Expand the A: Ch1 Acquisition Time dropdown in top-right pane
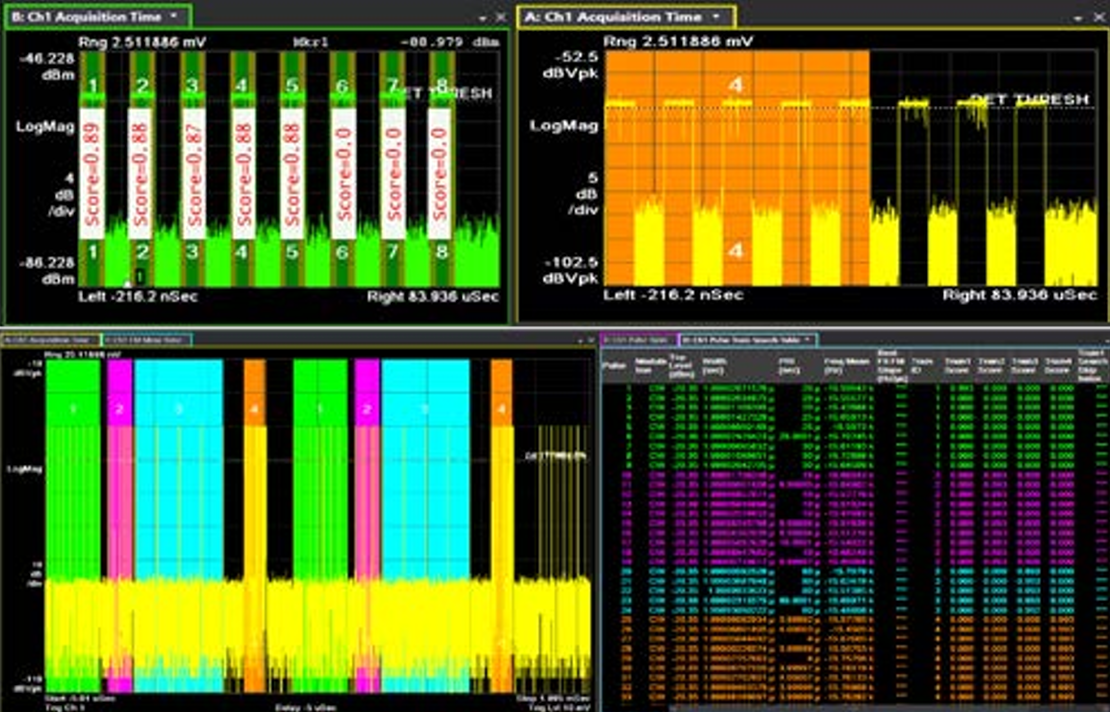This screenshot has height=712, width=1110. 716,16
